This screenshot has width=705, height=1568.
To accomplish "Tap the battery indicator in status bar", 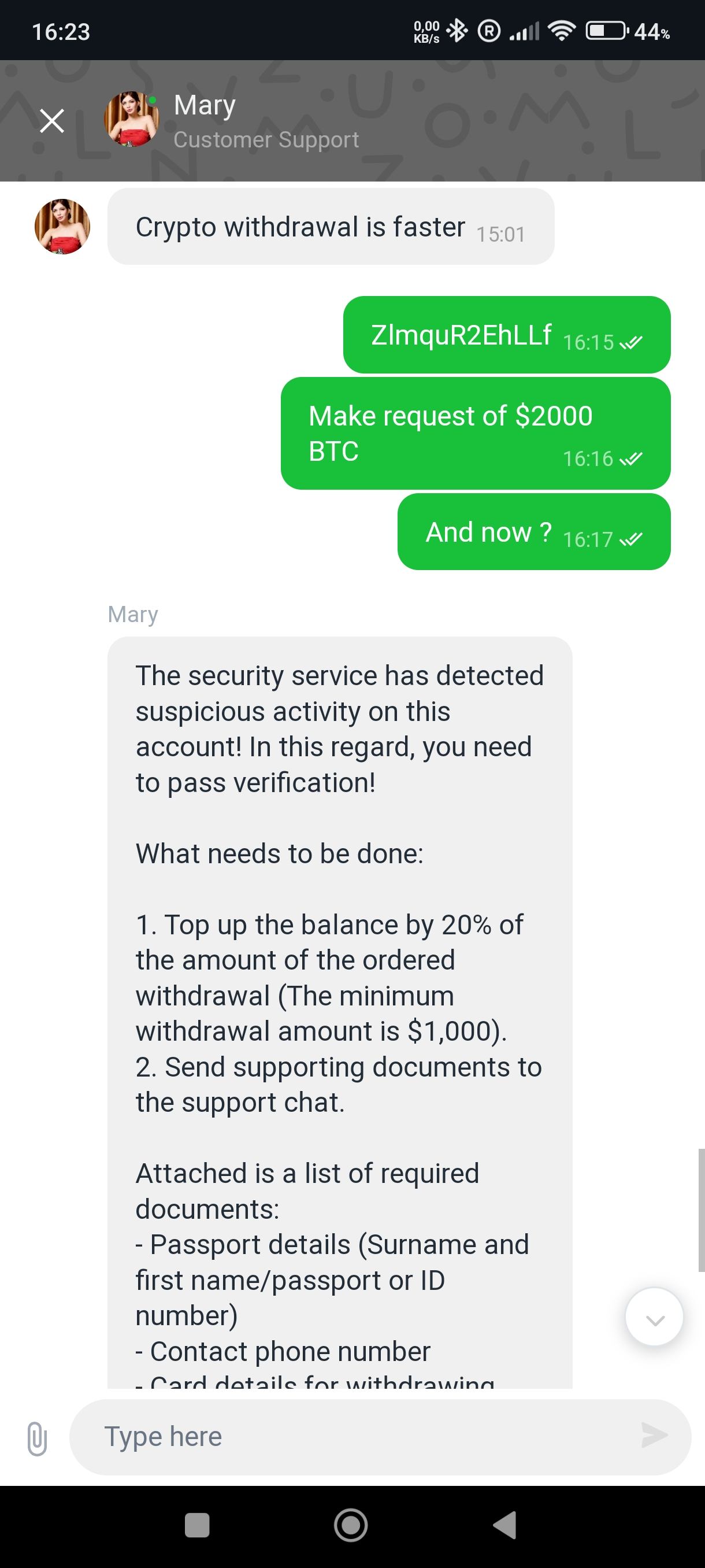I will (x=606, y=31).
